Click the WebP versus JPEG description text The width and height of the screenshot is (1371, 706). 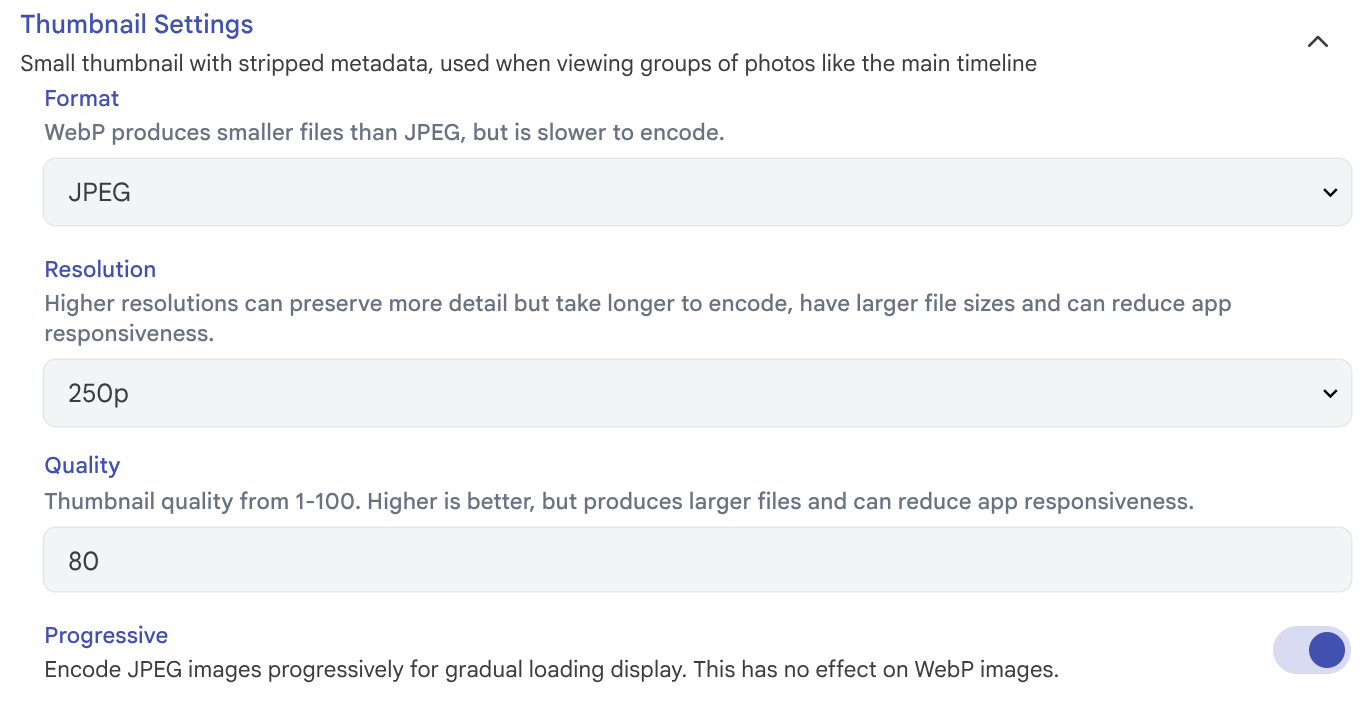[x=384, y=132]
